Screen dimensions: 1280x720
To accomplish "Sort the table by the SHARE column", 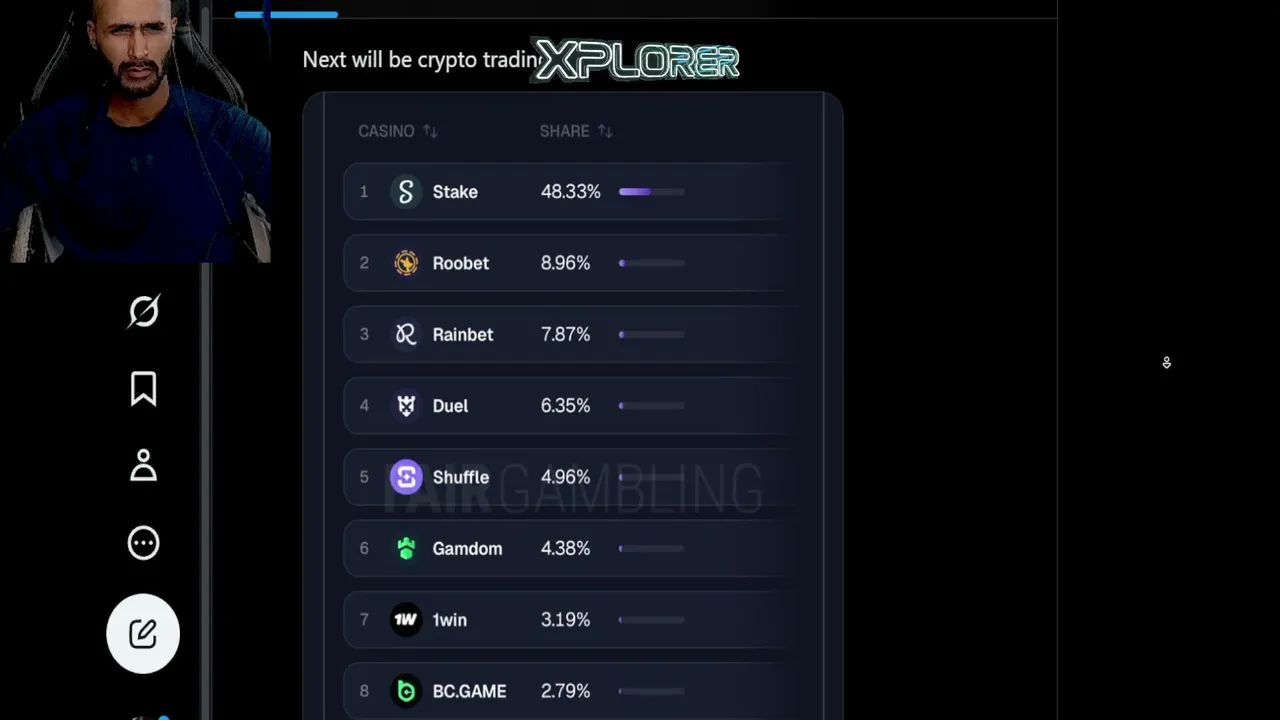I will (576, 131).
